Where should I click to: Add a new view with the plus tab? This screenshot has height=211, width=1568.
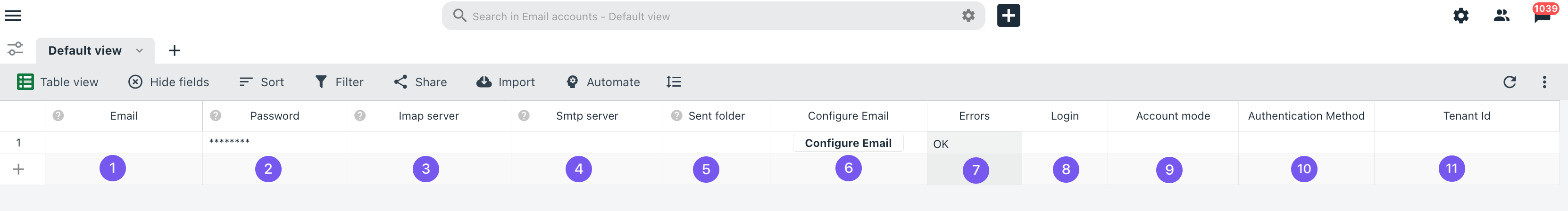[174, 50]
